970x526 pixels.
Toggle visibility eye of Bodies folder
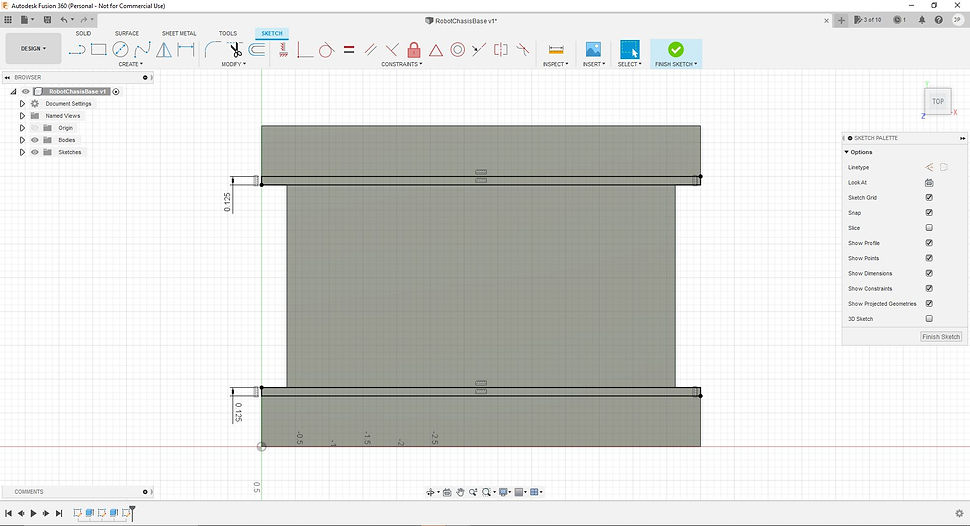click(x=35, y=140)
